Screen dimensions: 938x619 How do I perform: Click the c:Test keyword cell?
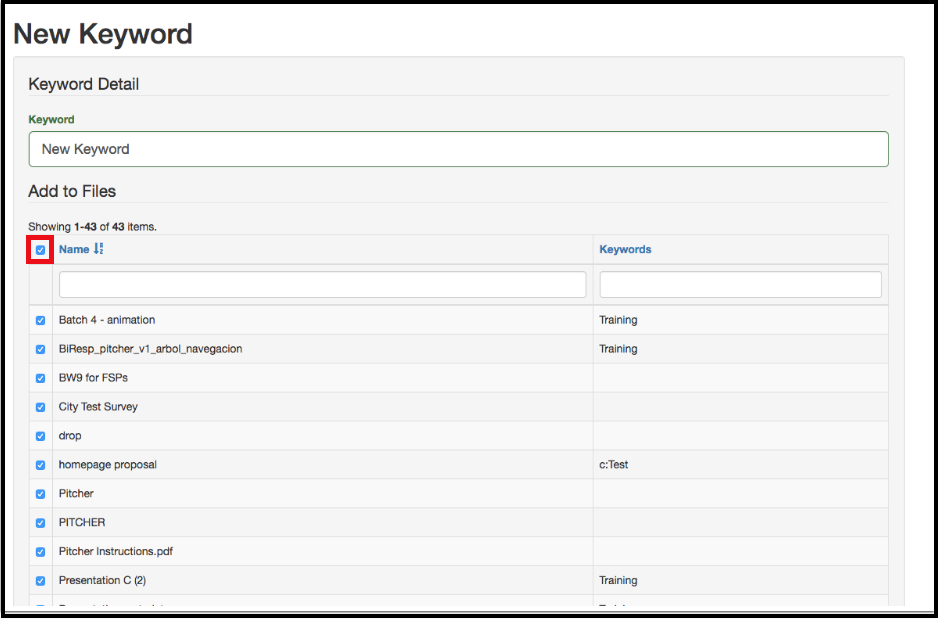point(613,465)
